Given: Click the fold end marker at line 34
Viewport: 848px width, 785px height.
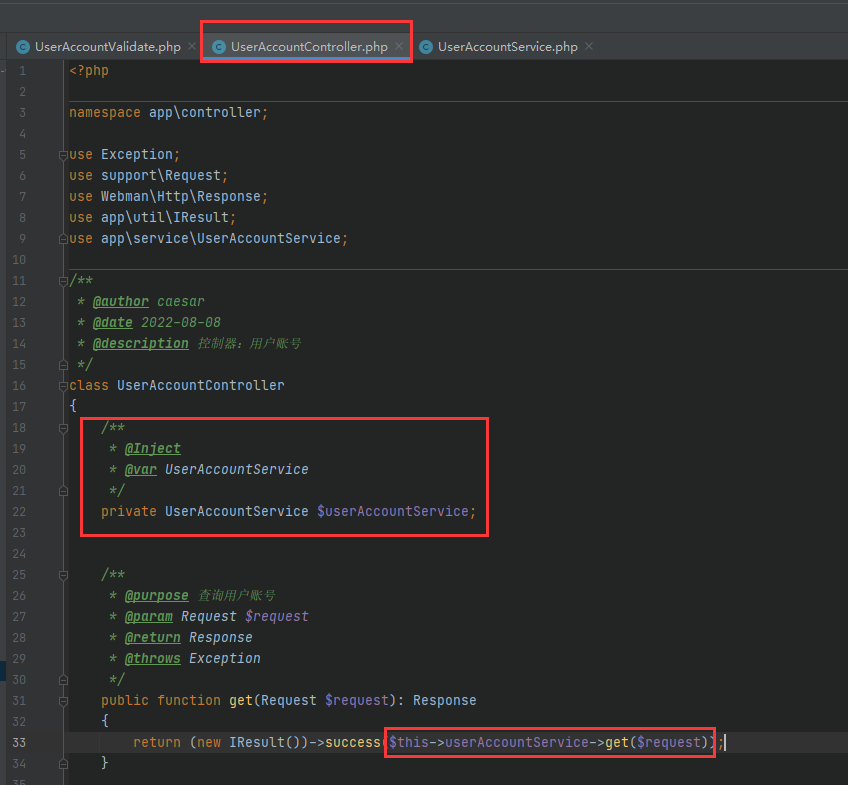Looking at the screenshot, I should [x=63, y=764].
